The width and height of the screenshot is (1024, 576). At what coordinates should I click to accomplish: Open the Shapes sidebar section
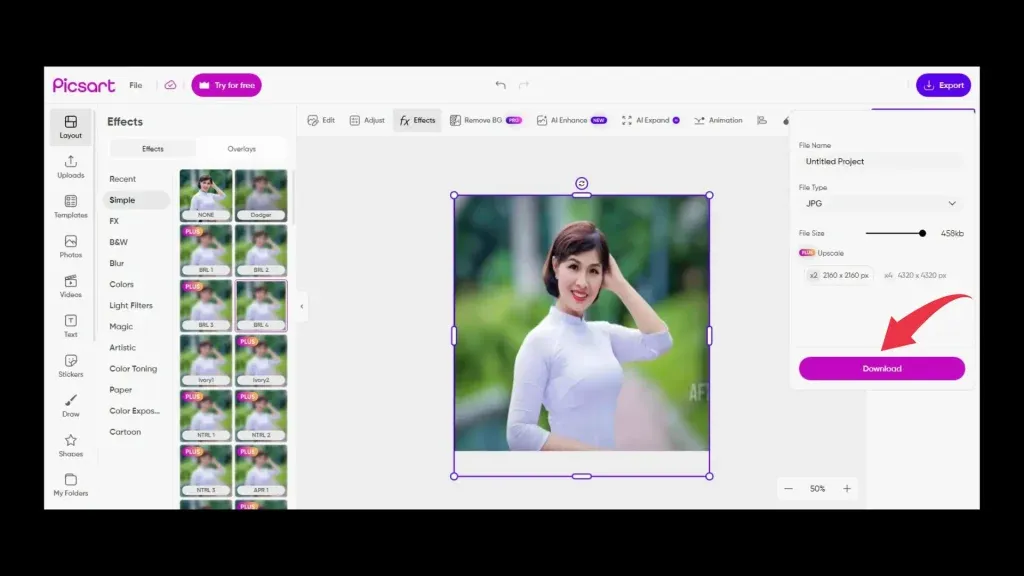point(71,445)
